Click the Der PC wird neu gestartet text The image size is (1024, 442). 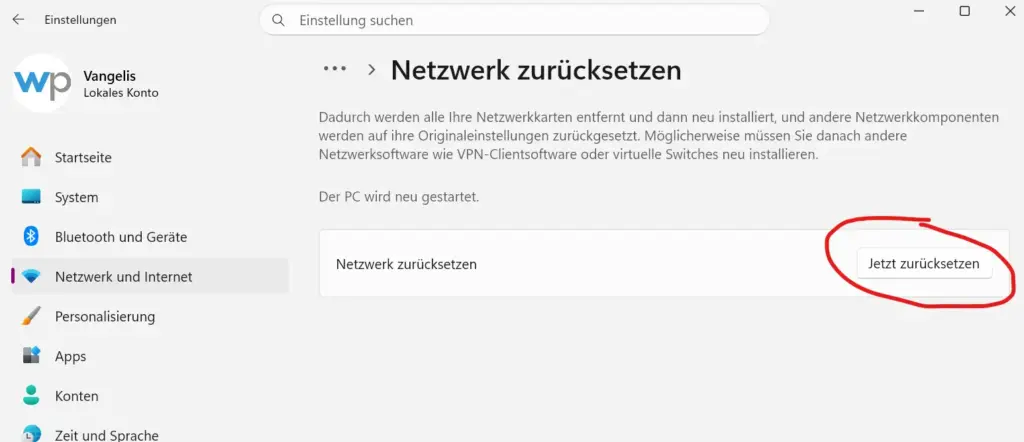(399, 197)
